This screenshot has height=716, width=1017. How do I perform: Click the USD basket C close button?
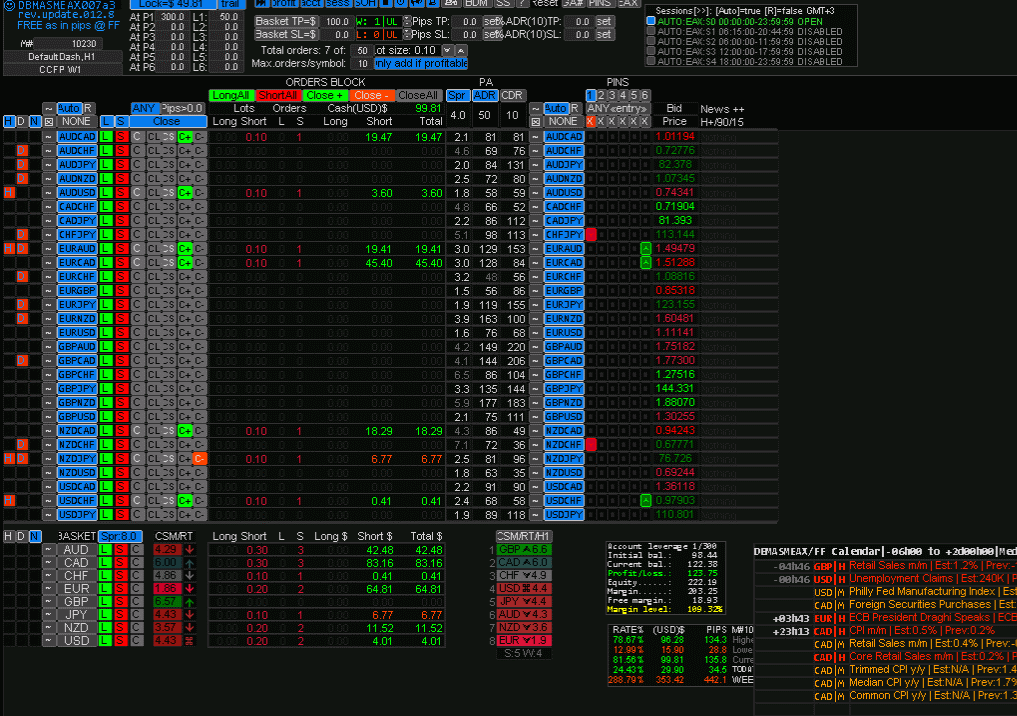click(x=136, y=640)
